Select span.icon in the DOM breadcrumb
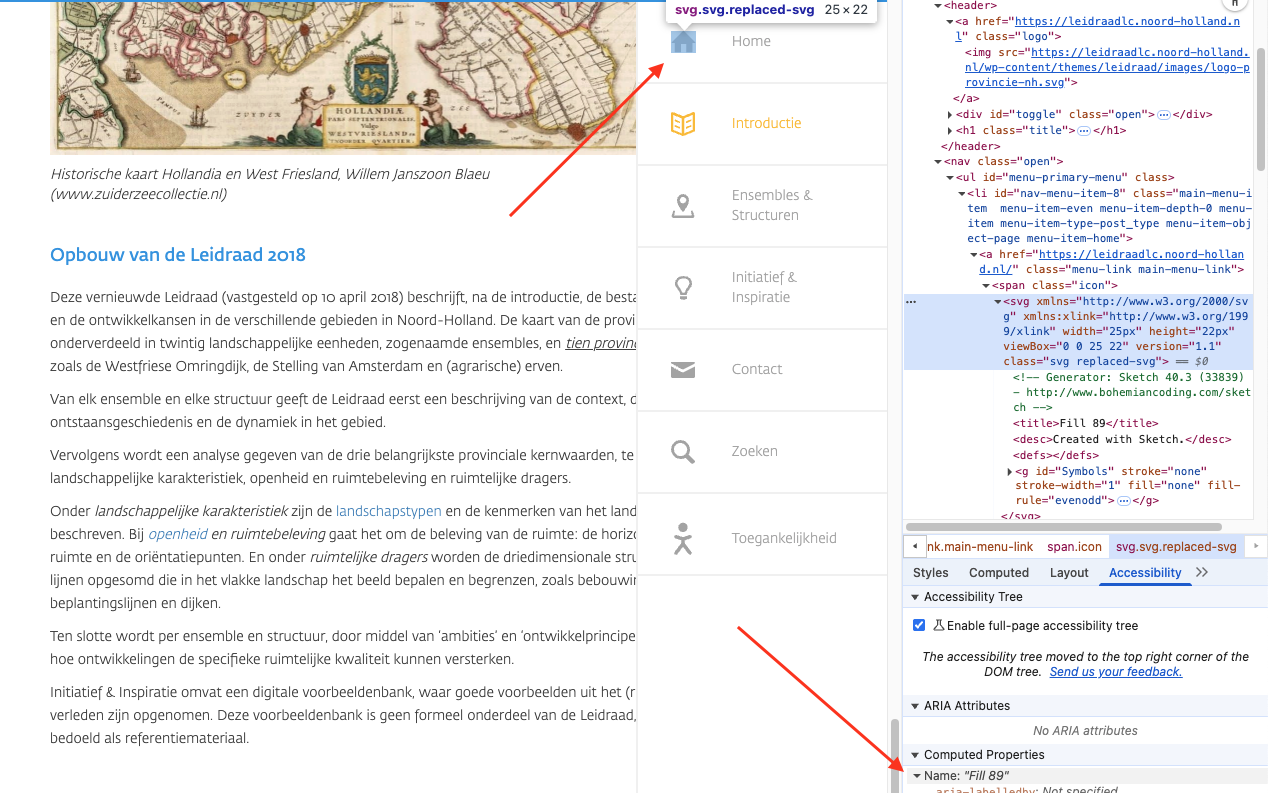Viewport: 1268px width, 793px height. [x=1074, y=547]
